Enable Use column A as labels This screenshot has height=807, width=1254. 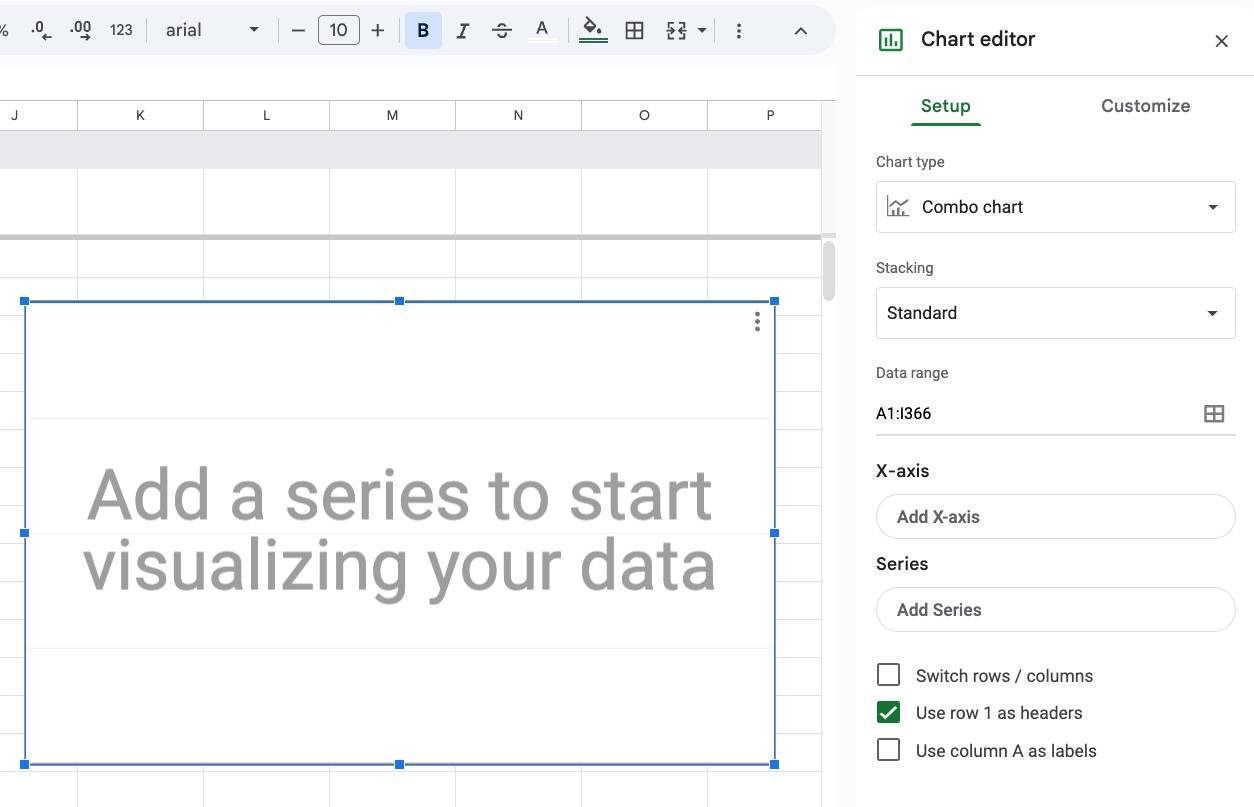coord(888,750)
